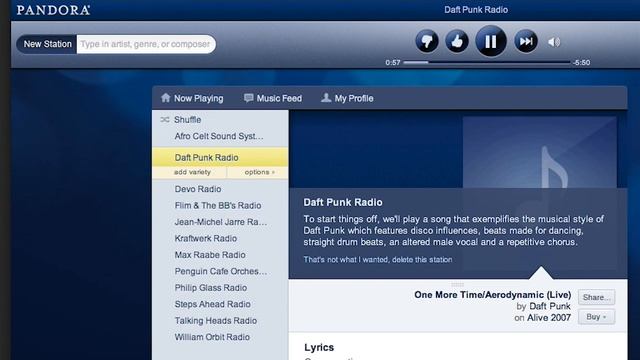Click the Daft Punk Radio title in header
Screen dimensions: 640x360
click(476, 10)
